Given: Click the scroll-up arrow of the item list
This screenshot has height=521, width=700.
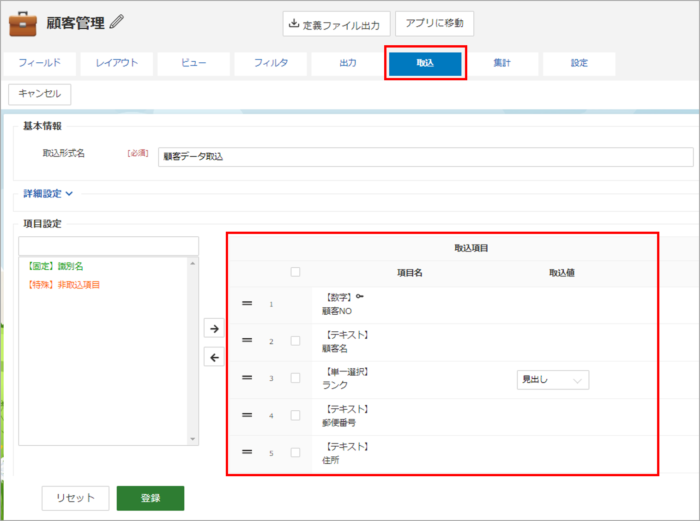Looking at the screenshot, I should click(x=193, y=263).
